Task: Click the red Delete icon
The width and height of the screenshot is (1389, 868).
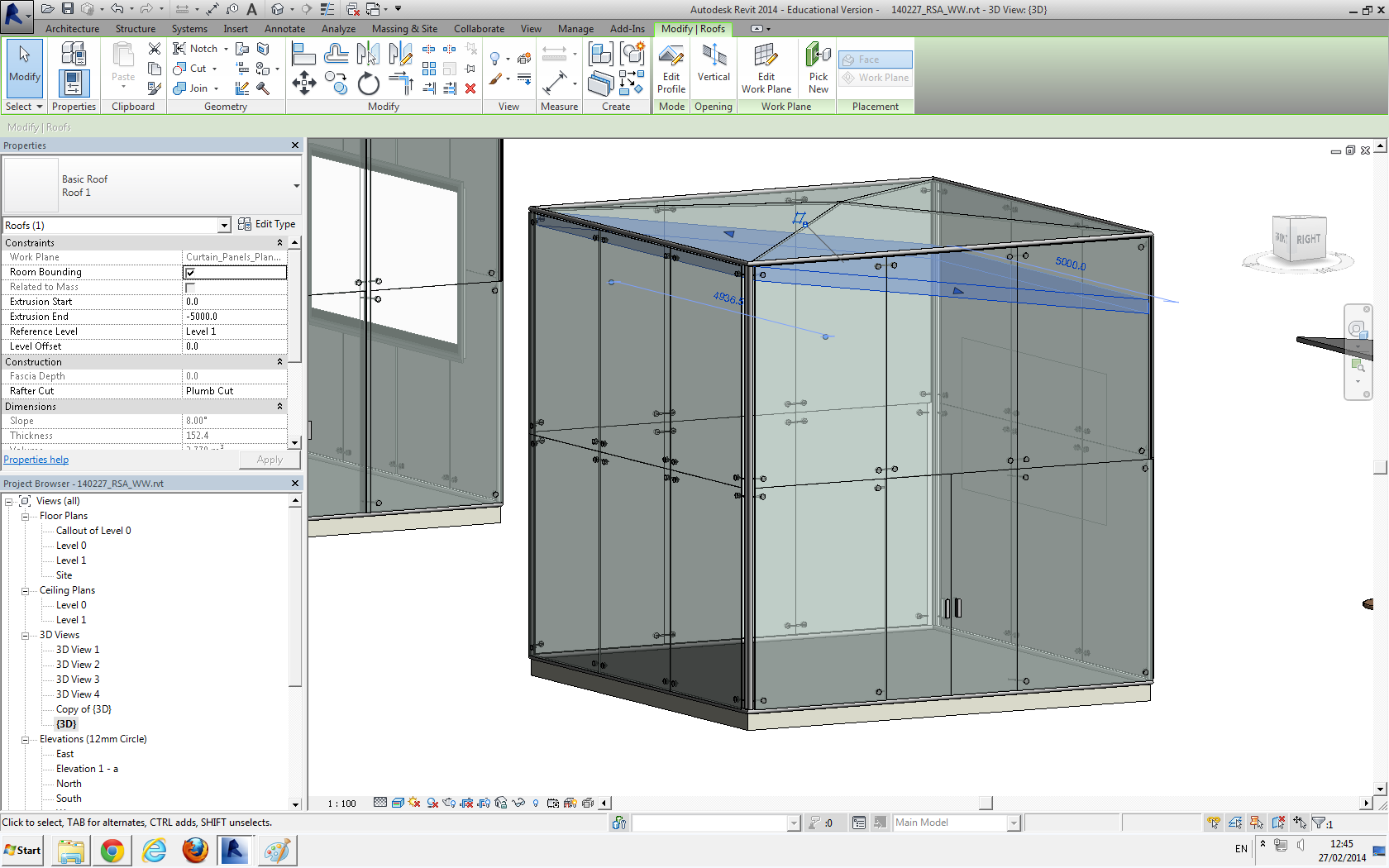Action: point(470,88)
